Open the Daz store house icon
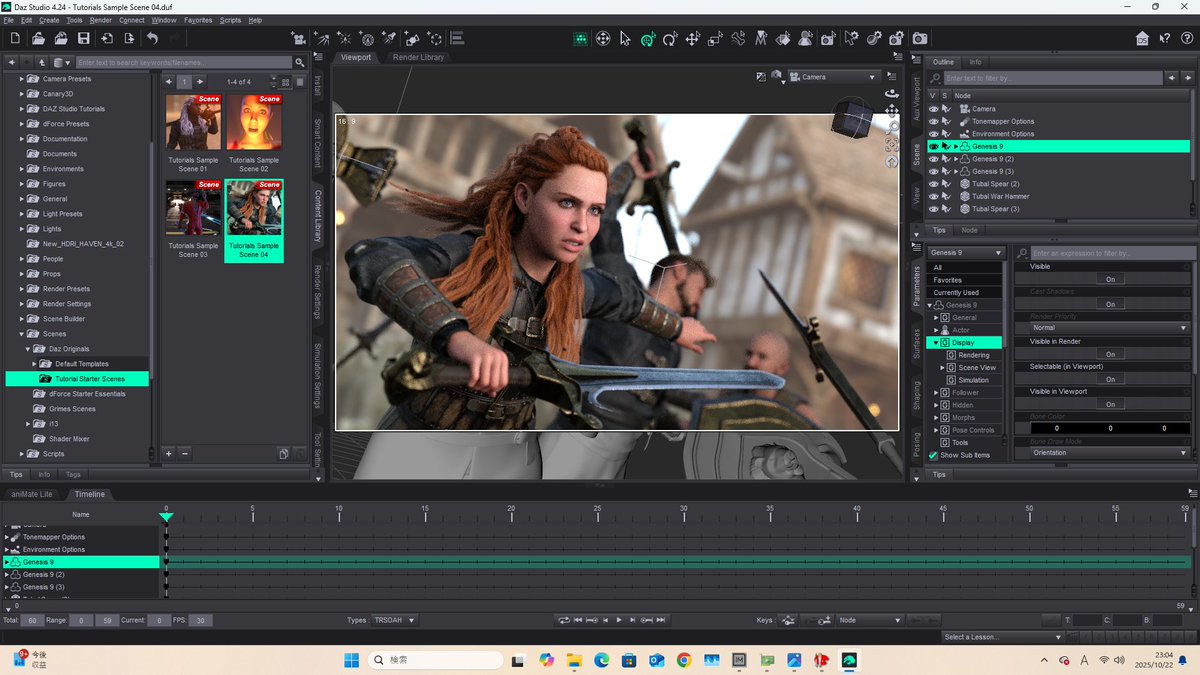This screenshot has height=675, width=1200. coord(1142,39)
